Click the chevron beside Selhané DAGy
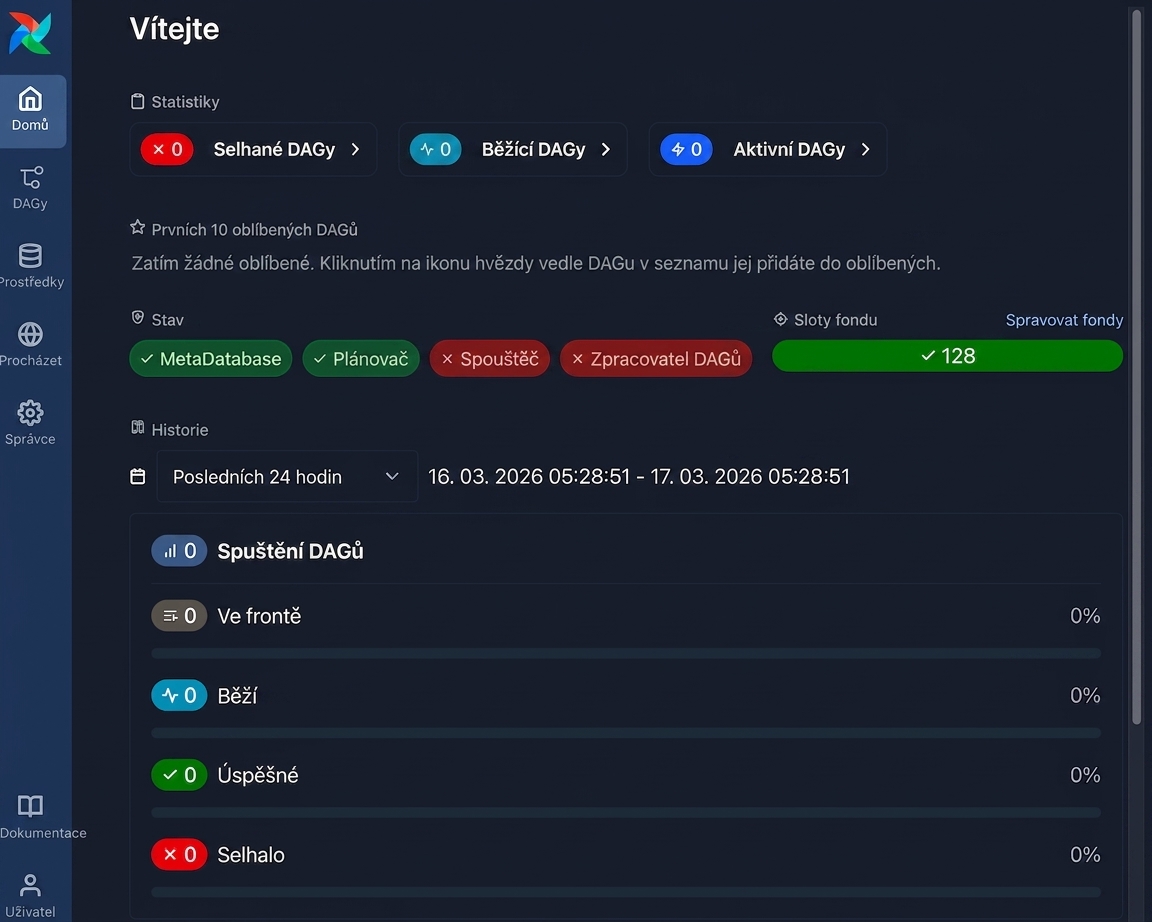 [356, 149]
